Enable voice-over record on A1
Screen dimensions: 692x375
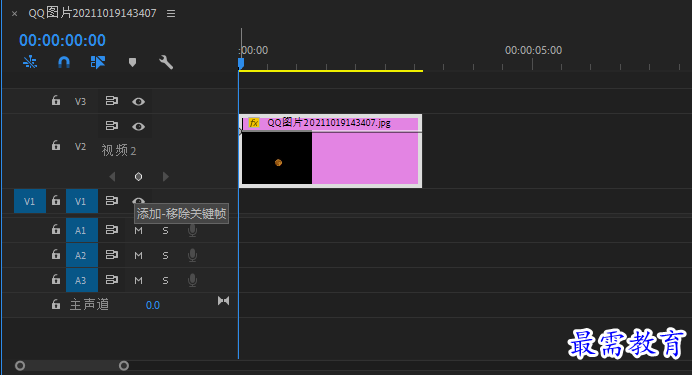point(192,230)
